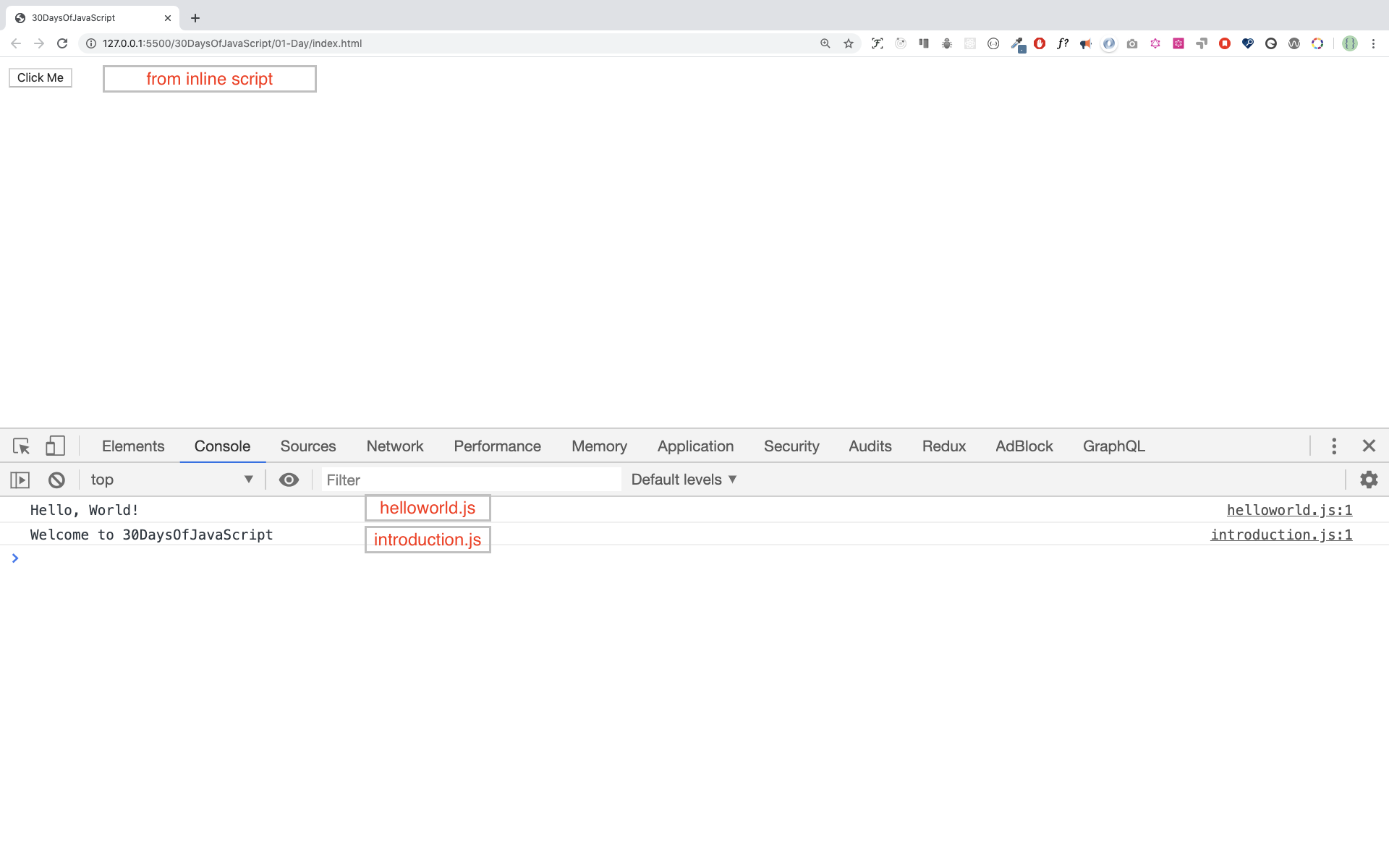Click the device toolbar toggle icon
1389x868 pixels.
point(55,446)
